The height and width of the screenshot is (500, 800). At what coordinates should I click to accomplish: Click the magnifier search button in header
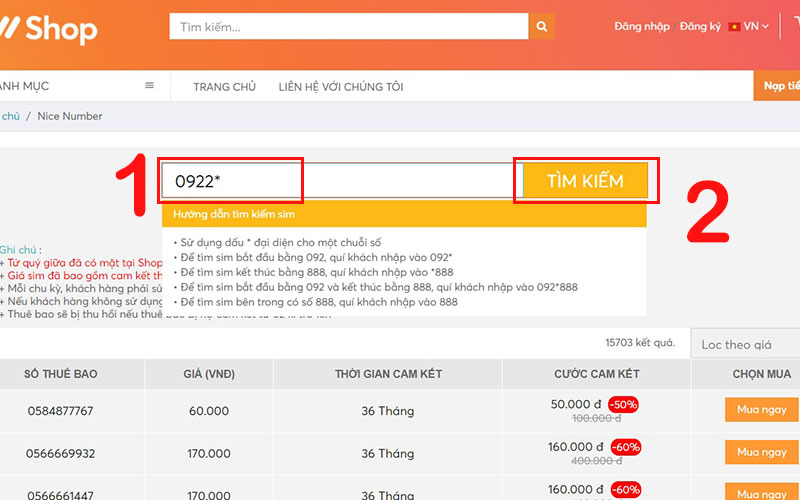(x=541, y=27)
